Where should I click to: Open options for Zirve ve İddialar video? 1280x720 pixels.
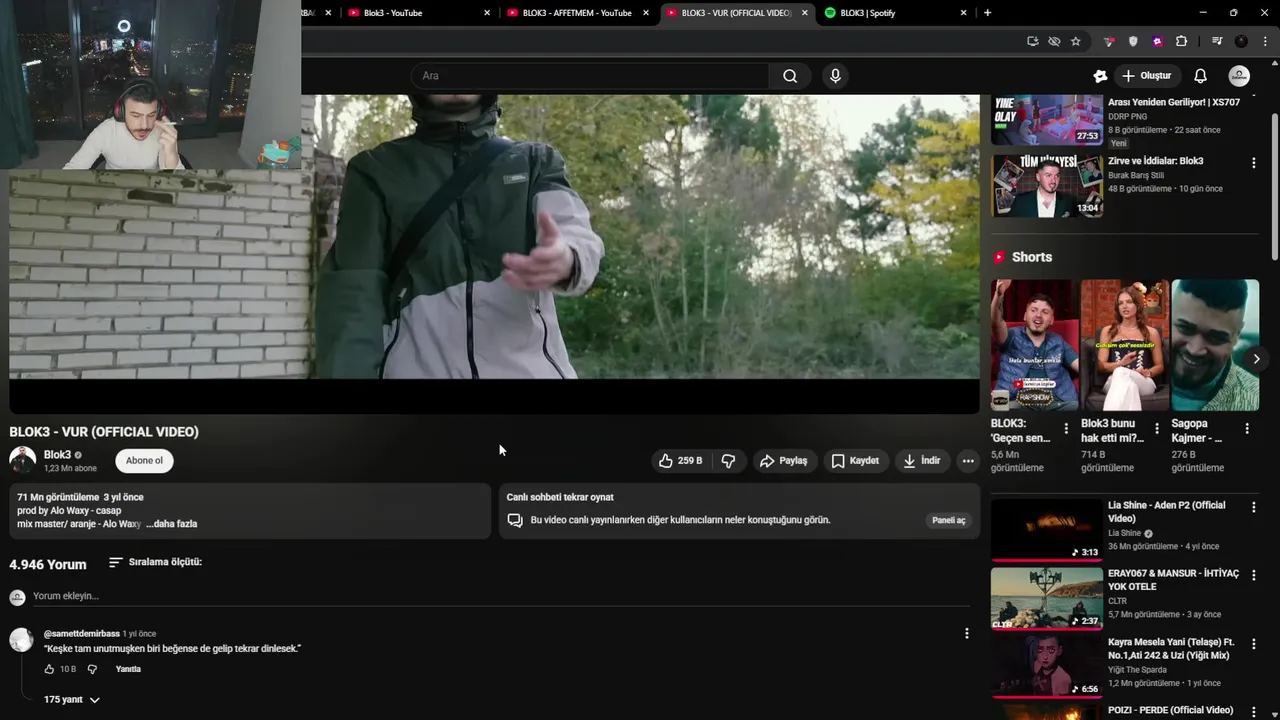pyautogui.click(x=1253, y=162)
